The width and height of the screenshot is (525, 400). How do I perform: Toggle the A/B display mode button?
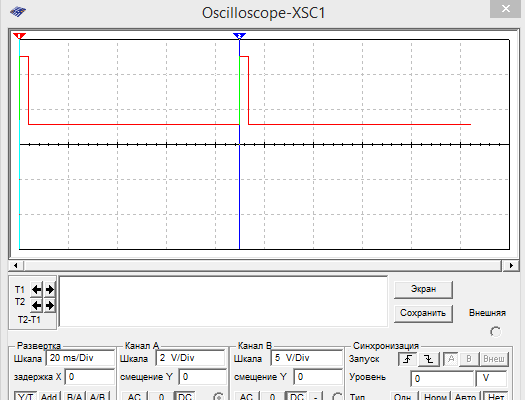tap(97, 396)
